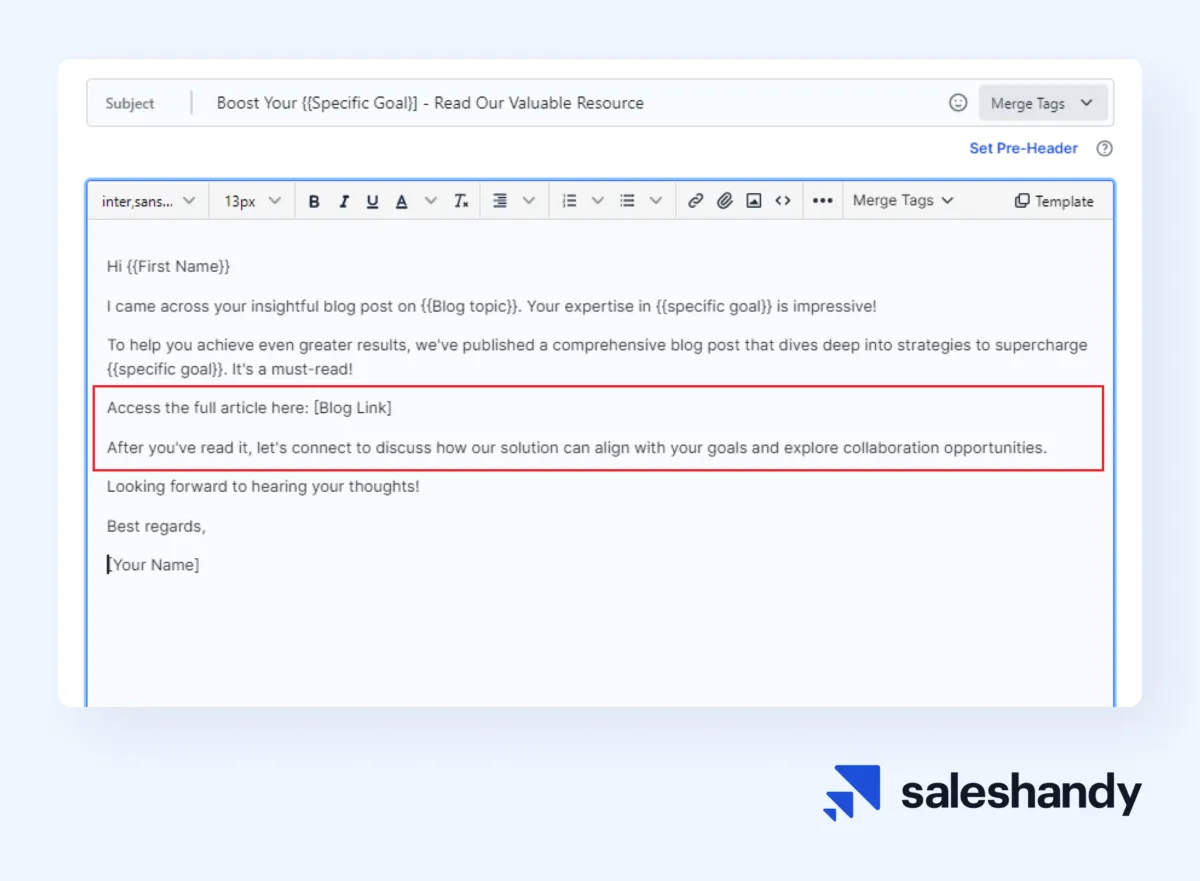Open numbered list style options
The image size is (1200, 881).
598,201
